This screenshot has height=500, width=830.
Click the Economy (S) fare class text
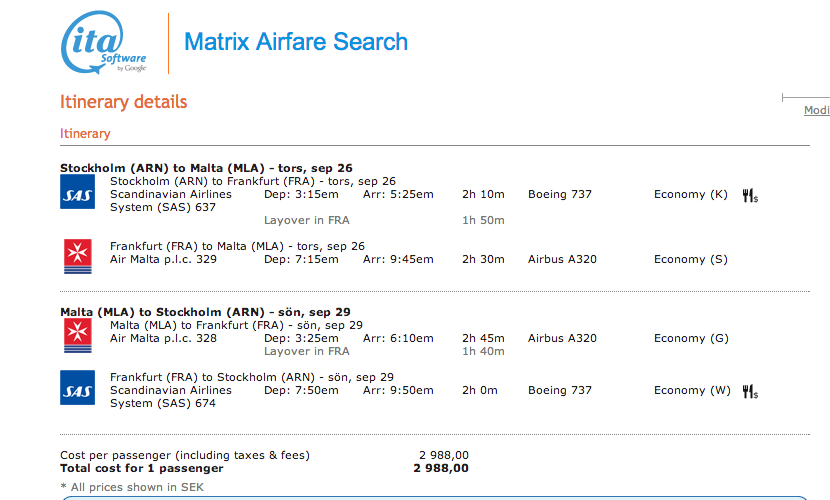[x=691, y=259]
